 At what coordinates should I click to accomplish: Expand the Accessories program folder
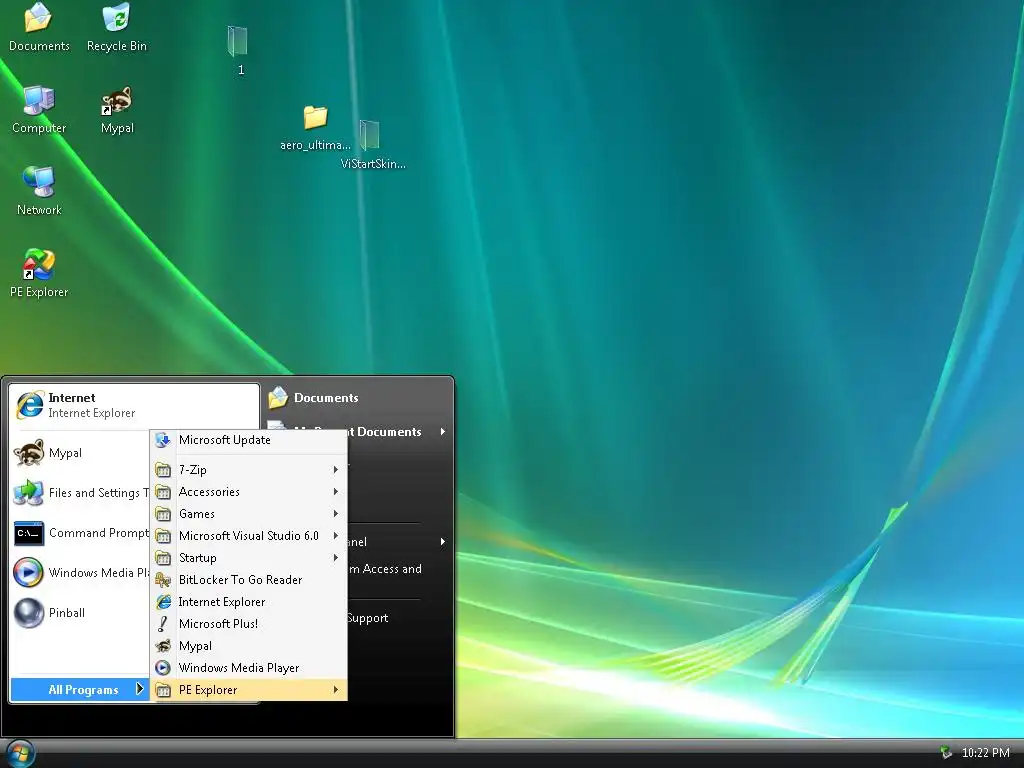249,492
